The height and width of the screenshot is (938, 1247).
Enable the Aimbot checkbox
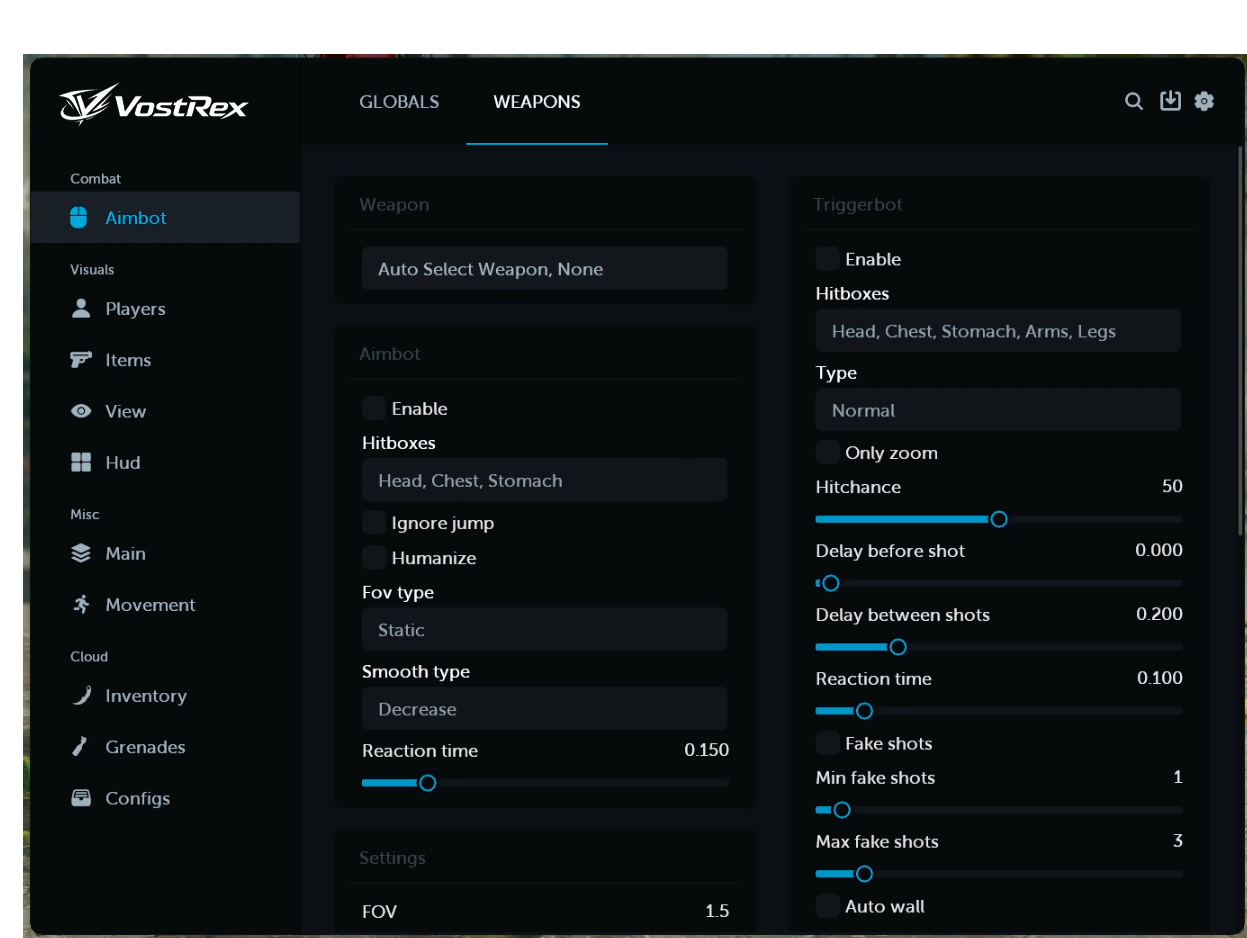373,408
